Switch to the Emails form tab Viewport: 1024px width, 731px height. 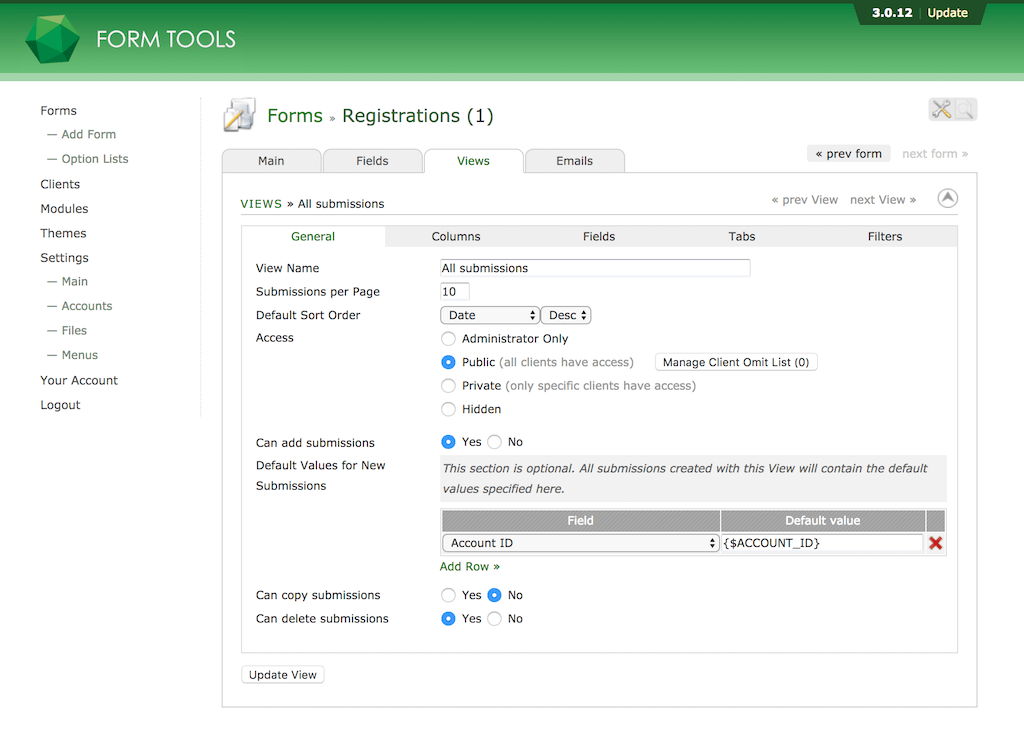(x=575, y=161)
